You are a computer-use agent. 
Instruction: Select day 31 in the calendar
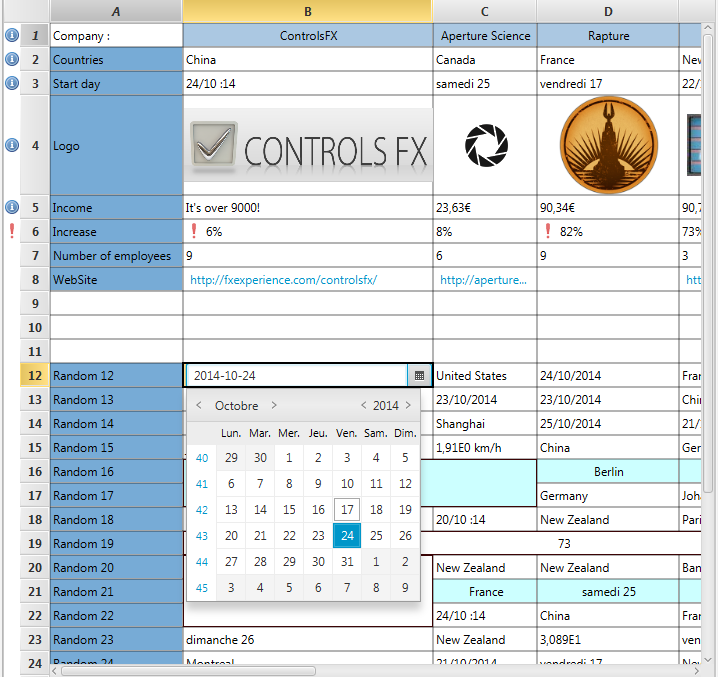(347, 562)
